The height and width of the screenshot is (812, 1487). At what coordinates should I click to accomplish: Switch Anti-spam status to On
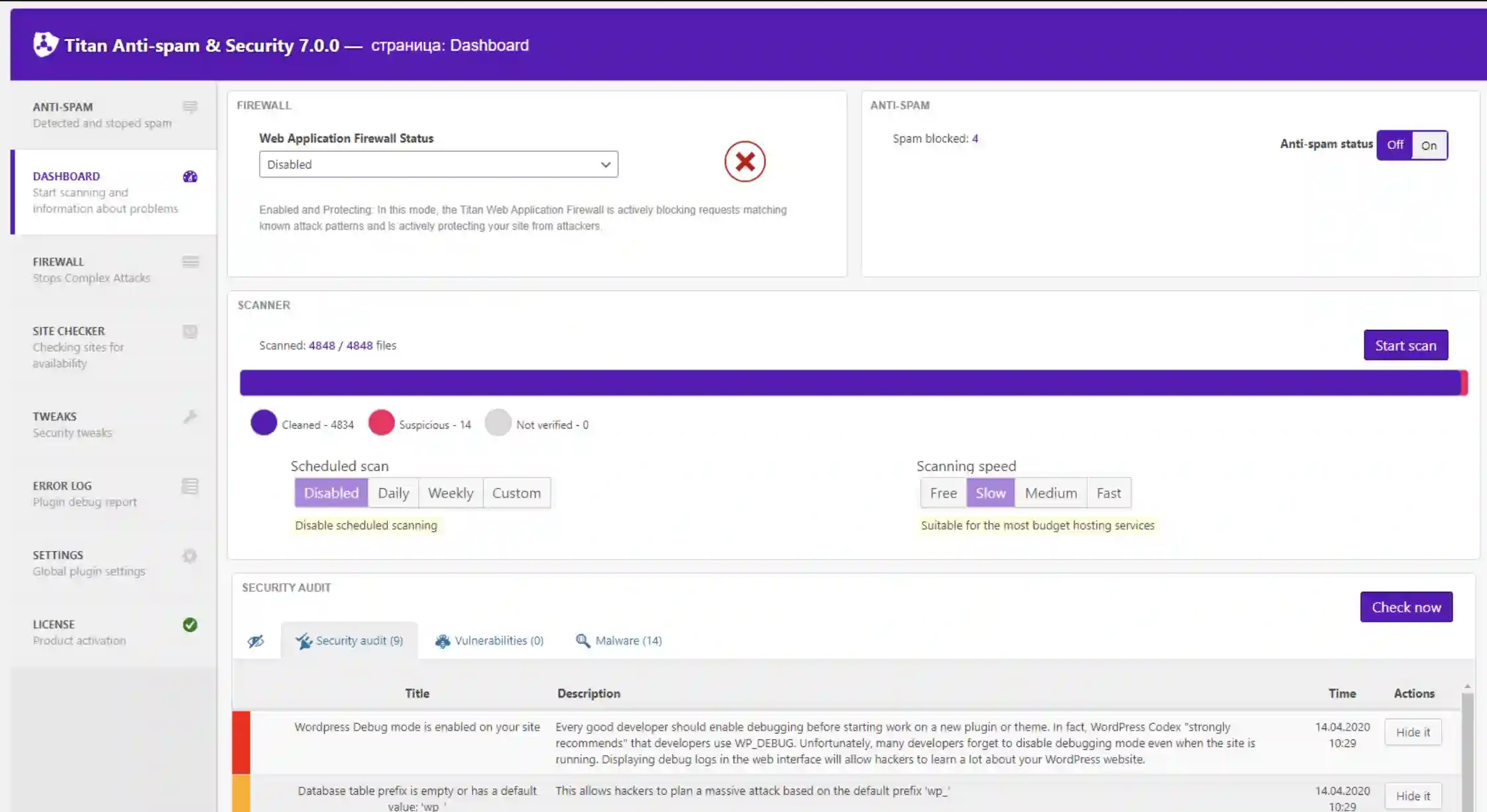1429,145
